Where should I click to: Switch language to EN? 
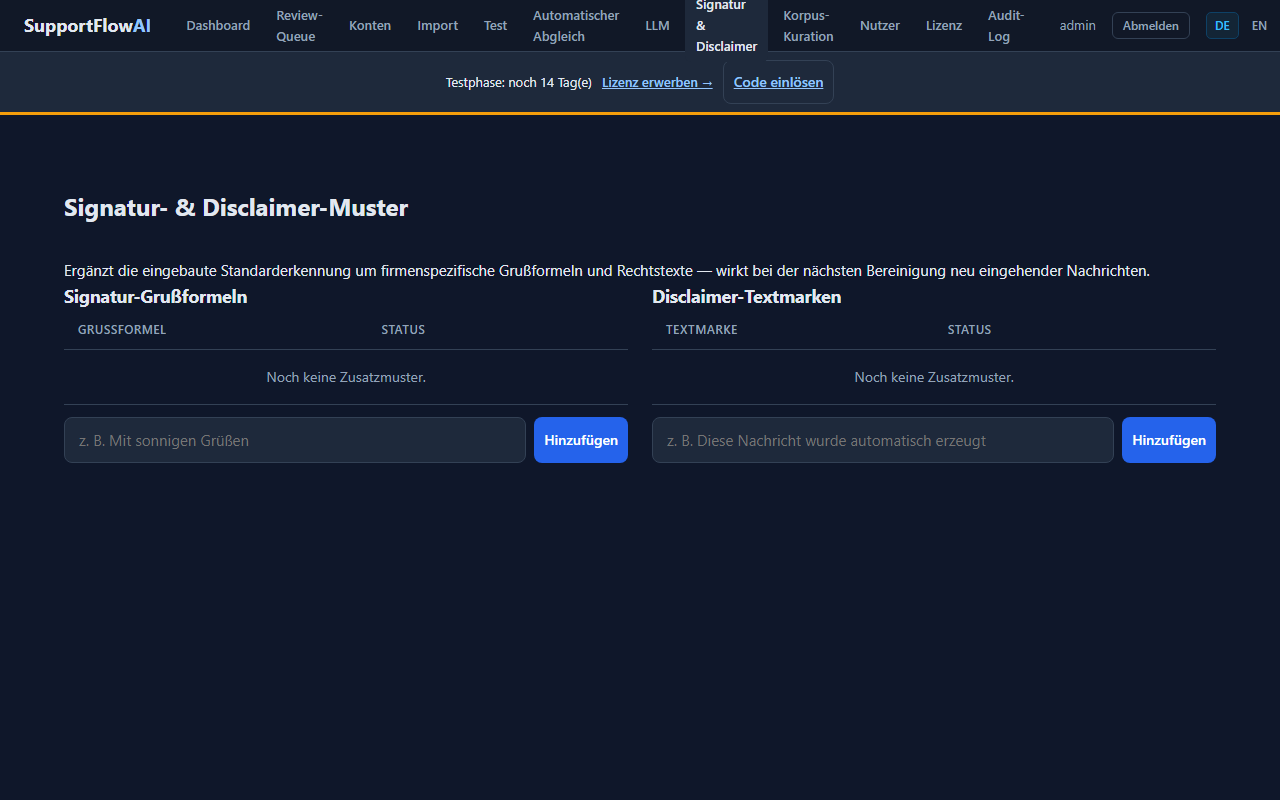1259,26
